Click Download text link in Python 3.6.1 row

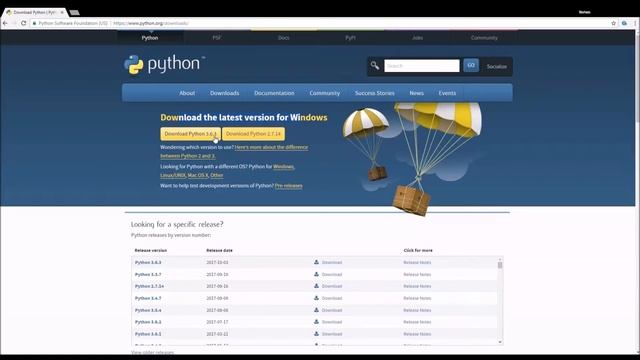332,334
